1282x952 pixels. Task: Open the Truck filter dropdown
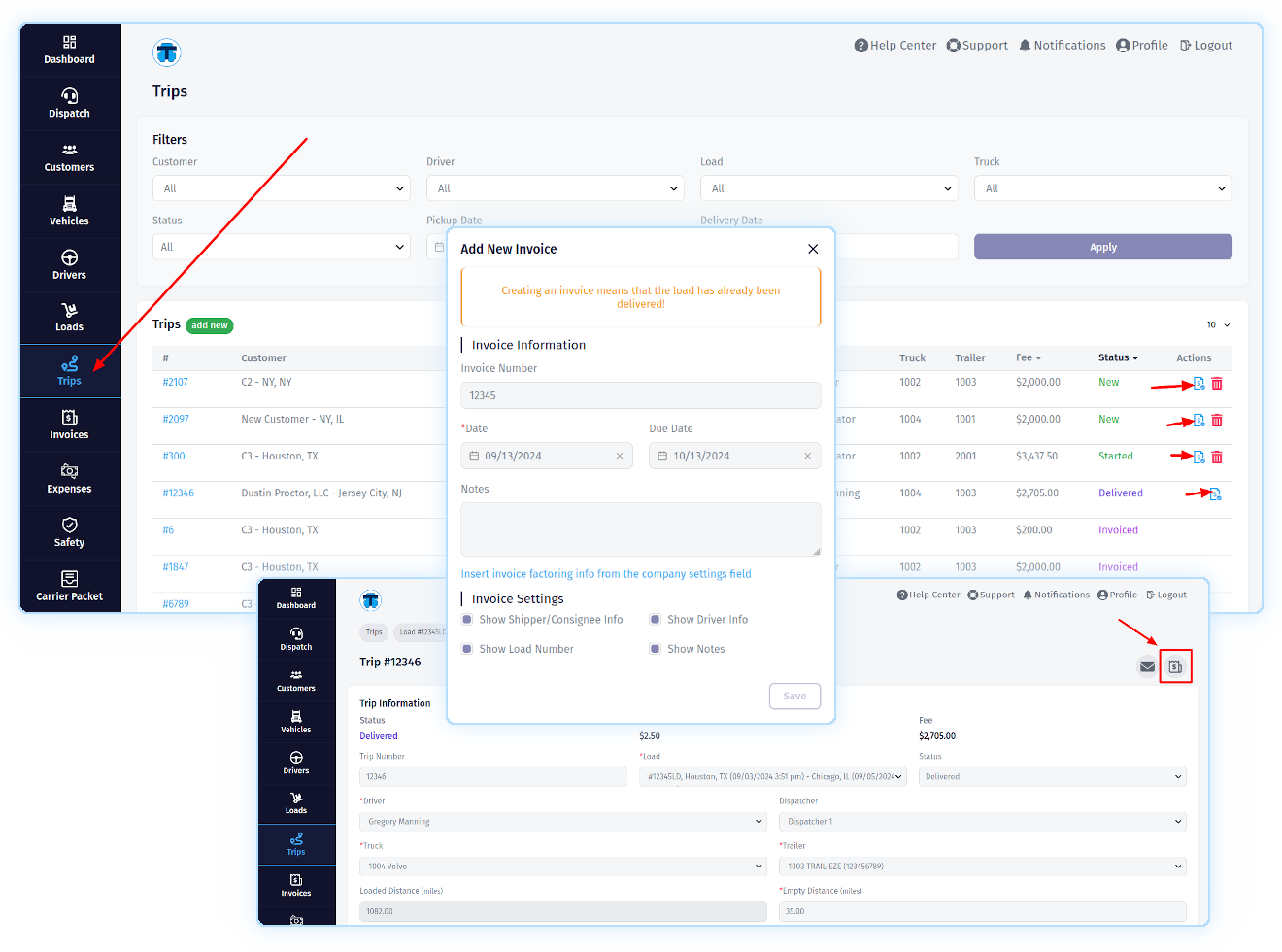(1102, 188)
